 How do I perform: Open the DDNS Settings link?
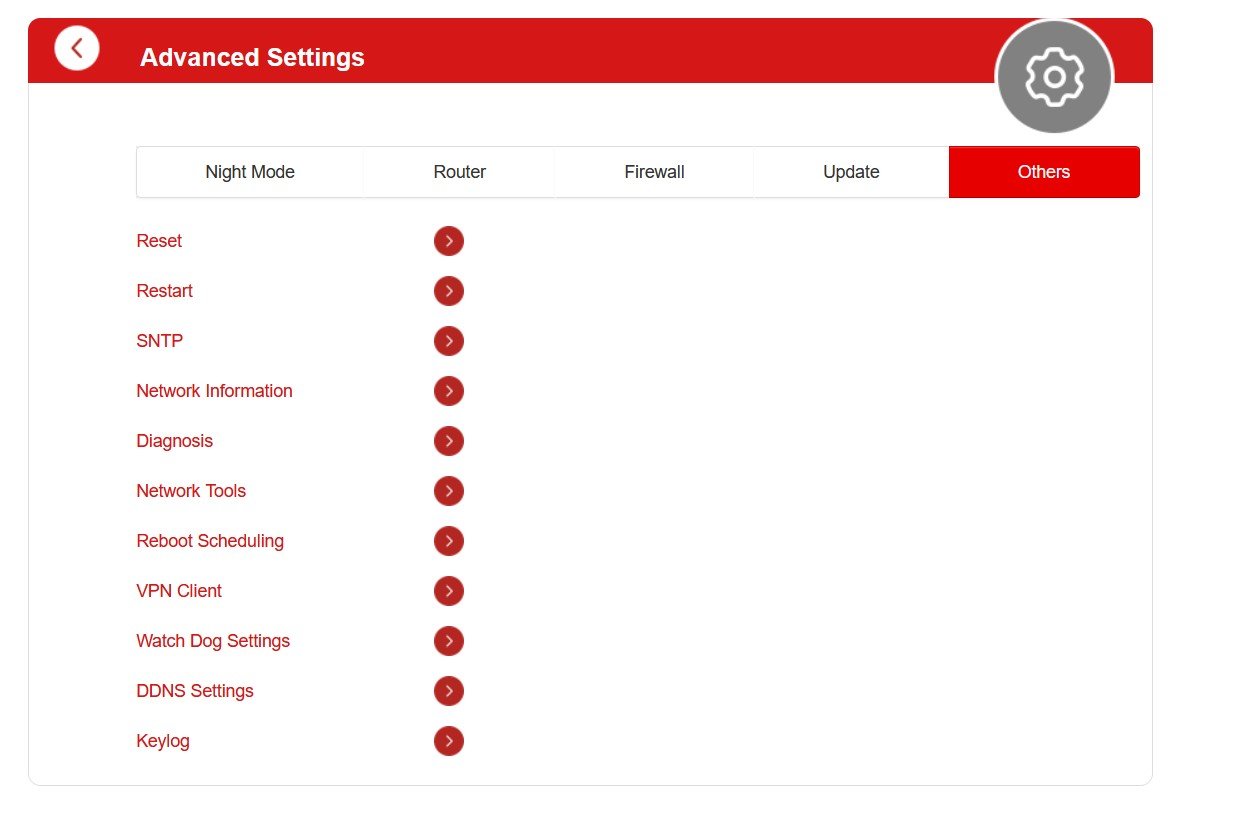(195, 691)
